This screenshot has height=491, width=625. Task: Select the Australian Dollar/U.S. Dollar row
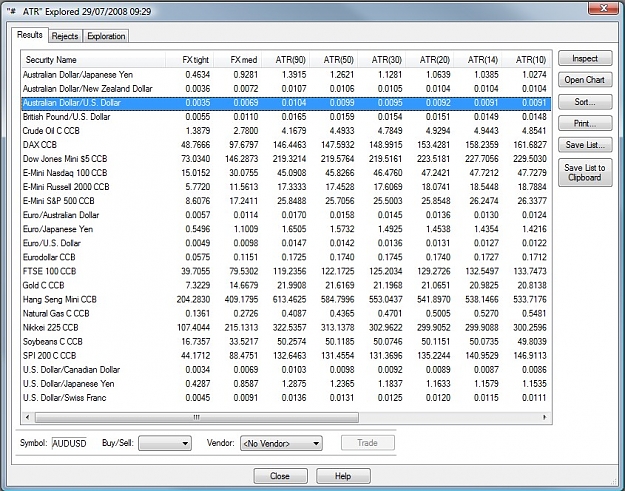[x=286, y=103]
